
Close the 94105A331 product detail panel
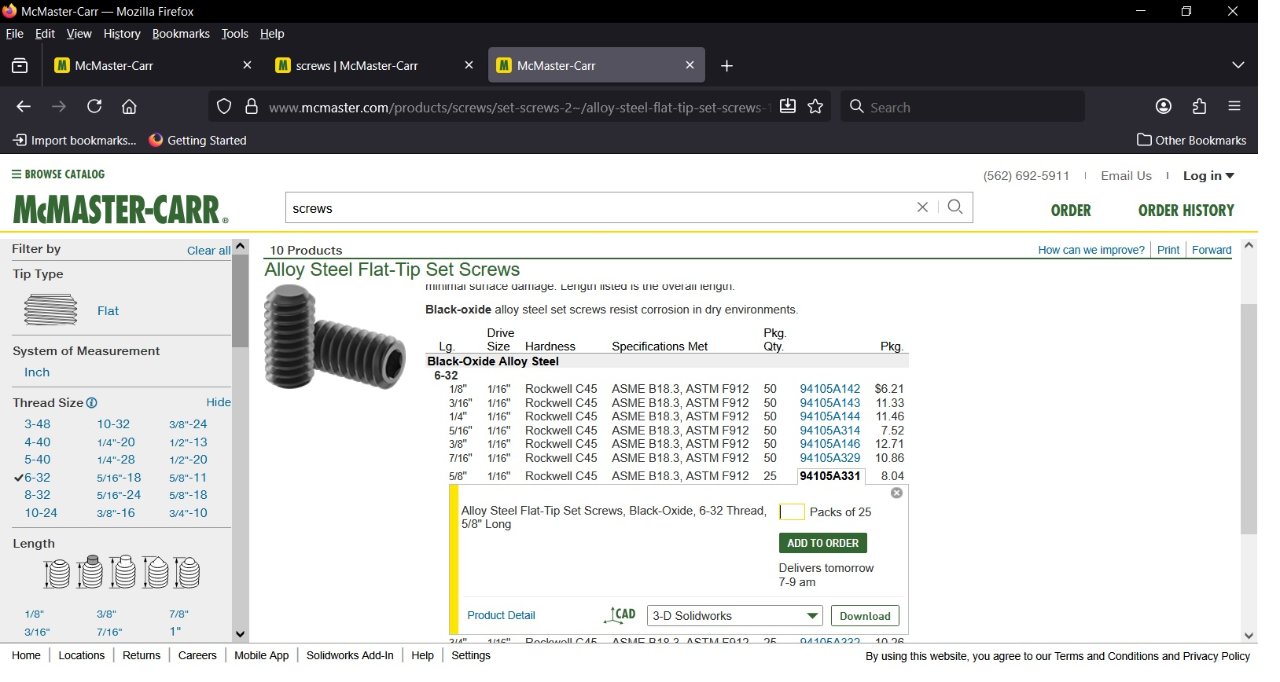[897, 493]
